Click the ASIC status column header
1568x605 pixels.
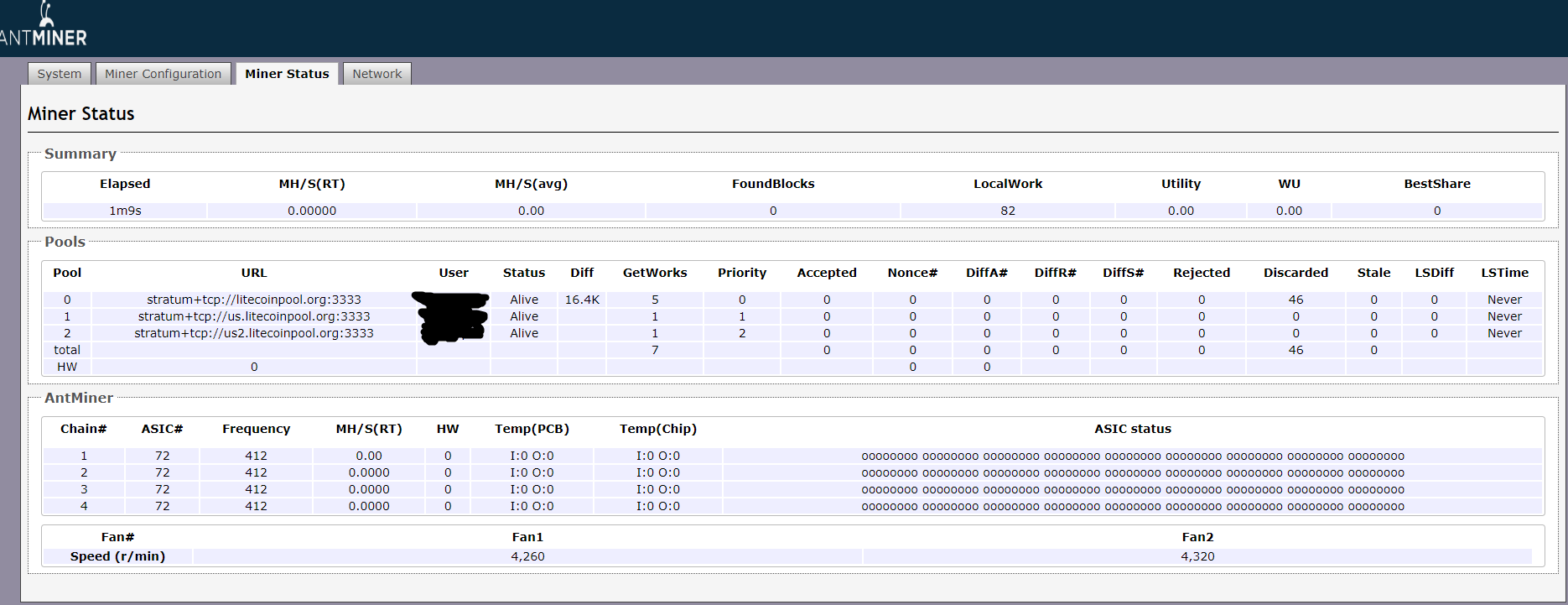pos(1133,429)
